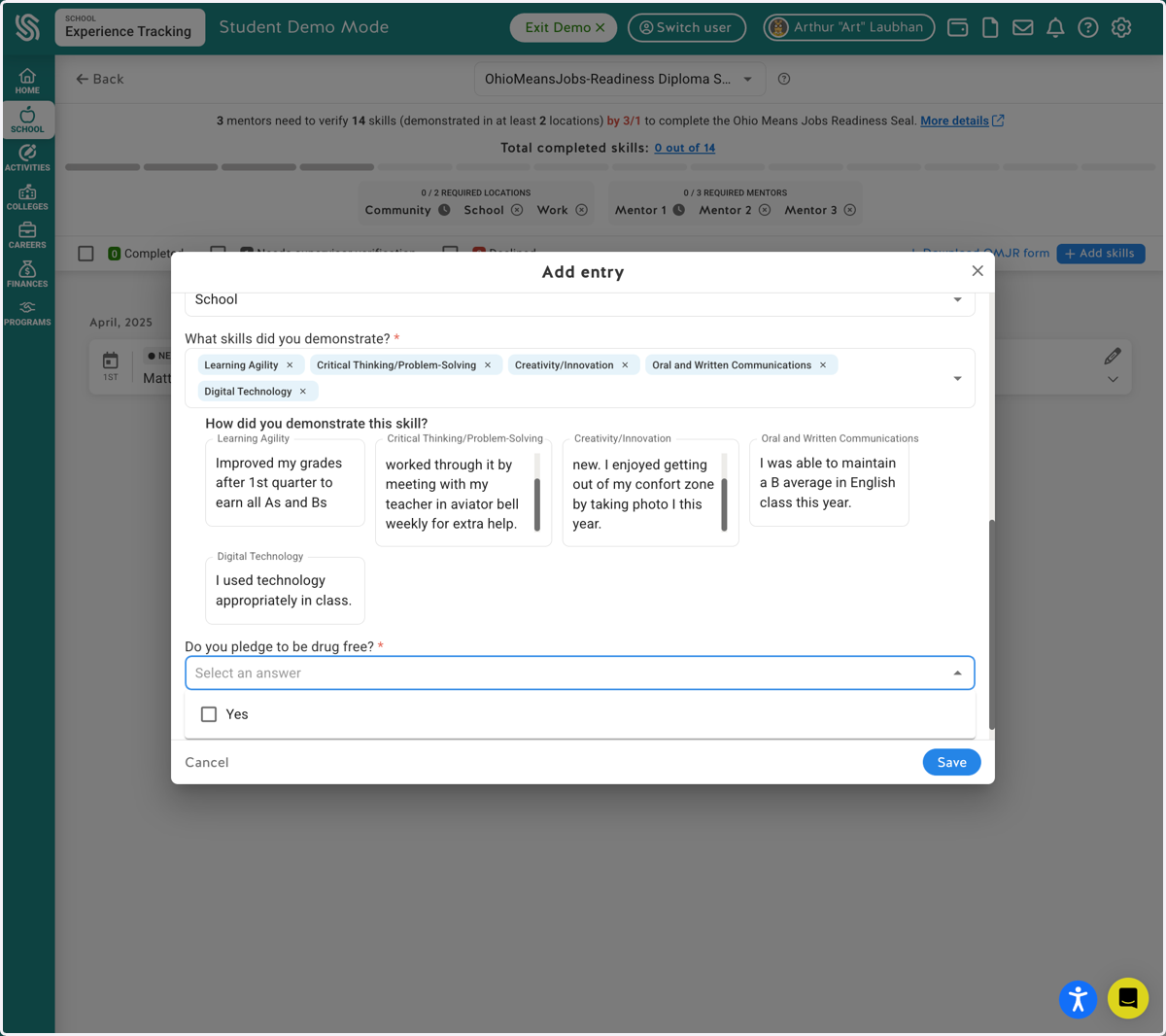Edit the Learning Agility description field

click(x=285, y=483)
